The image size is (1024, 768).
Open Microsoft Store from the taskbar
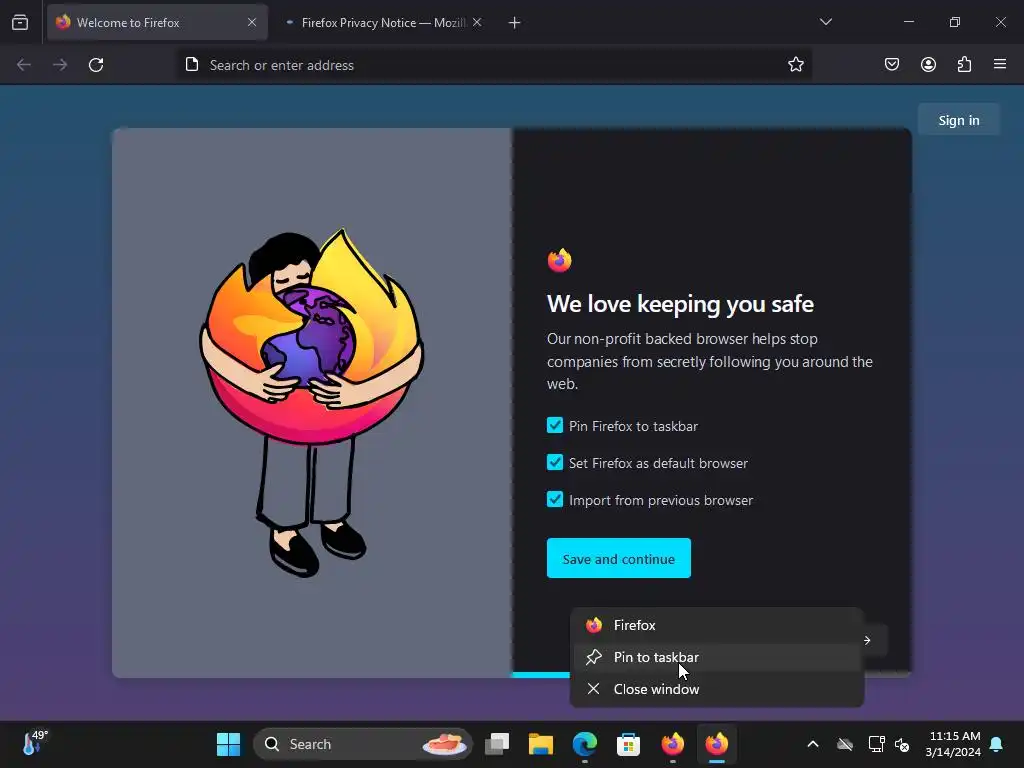tap(628, 744)
